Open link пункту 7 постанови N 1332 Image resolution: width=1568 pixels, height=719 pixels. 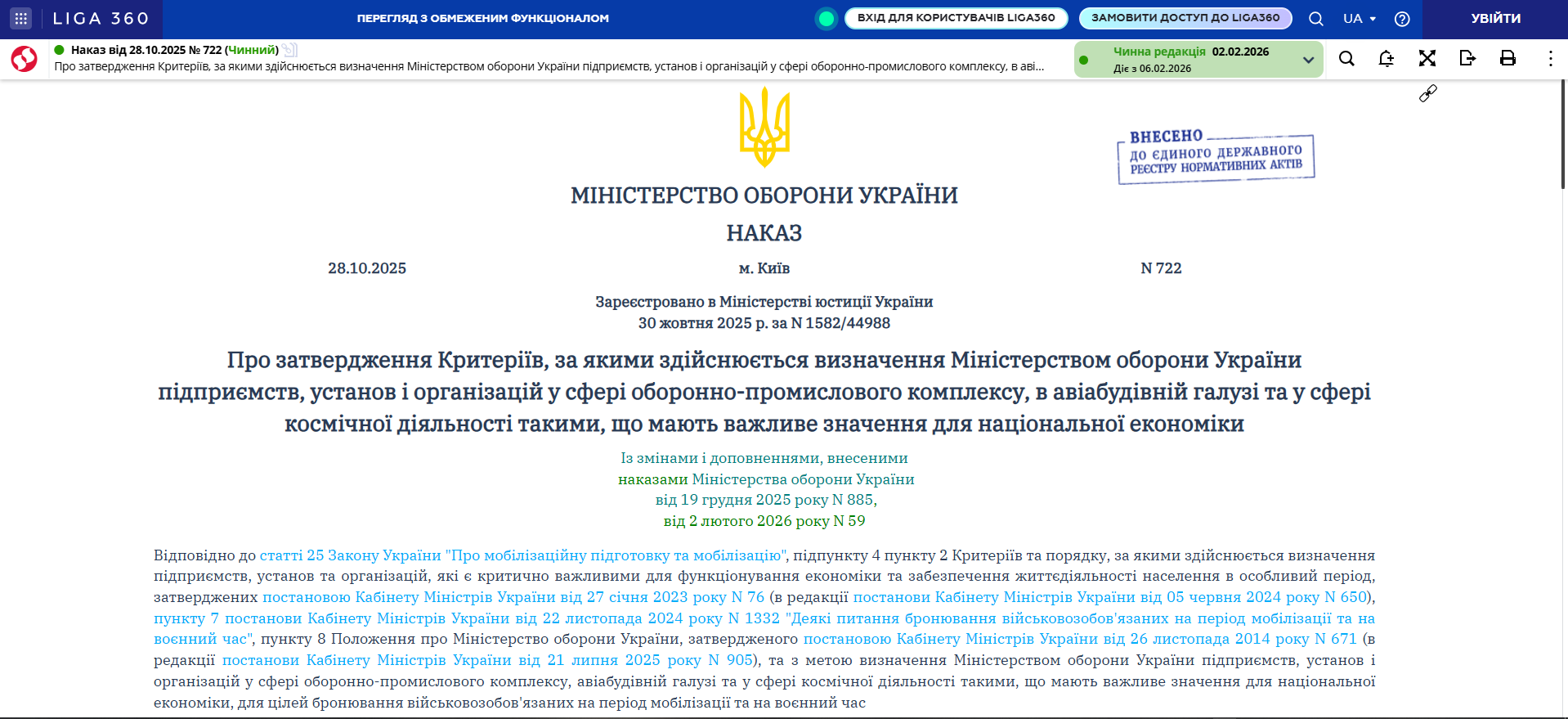click(x=764, y=628)
